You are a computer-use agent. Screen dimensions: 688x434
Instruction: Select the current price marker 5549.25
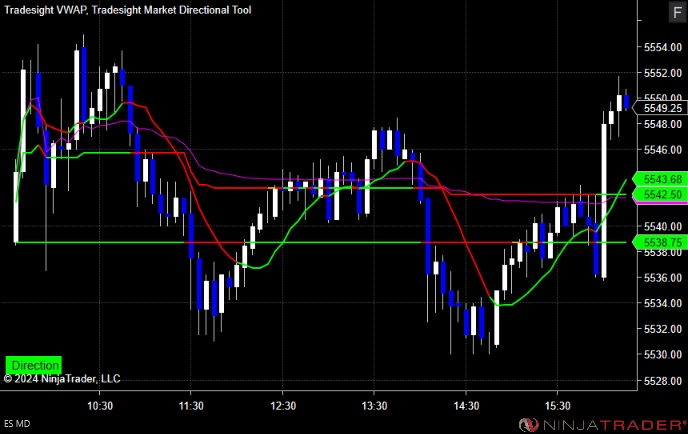click(662, 108)
